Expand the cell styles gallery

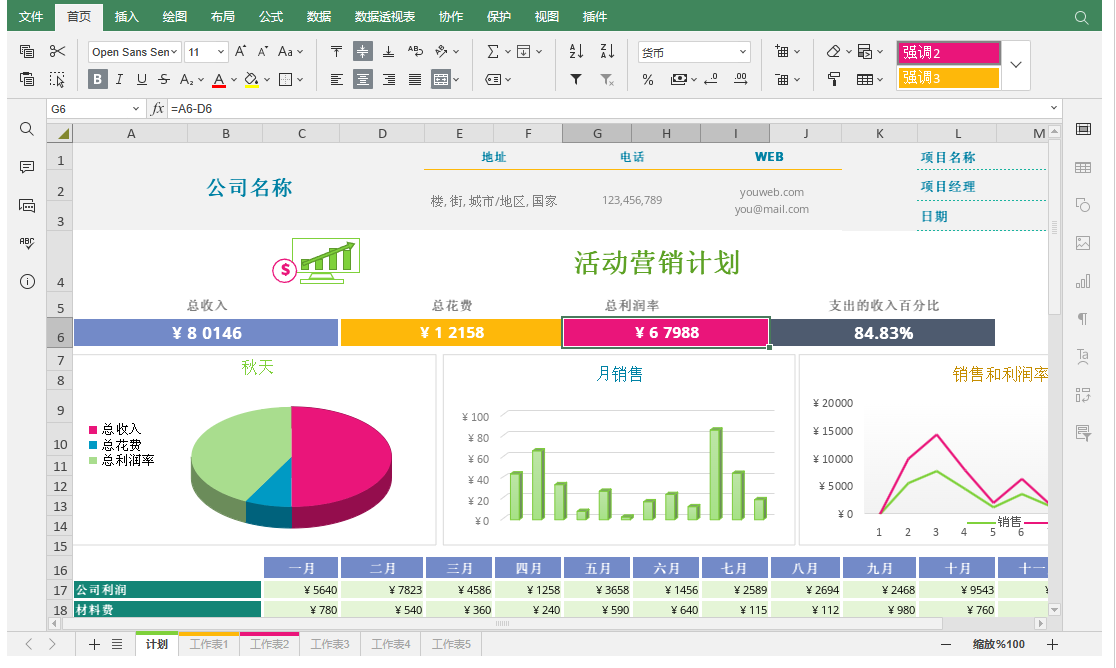point(1016,65)
